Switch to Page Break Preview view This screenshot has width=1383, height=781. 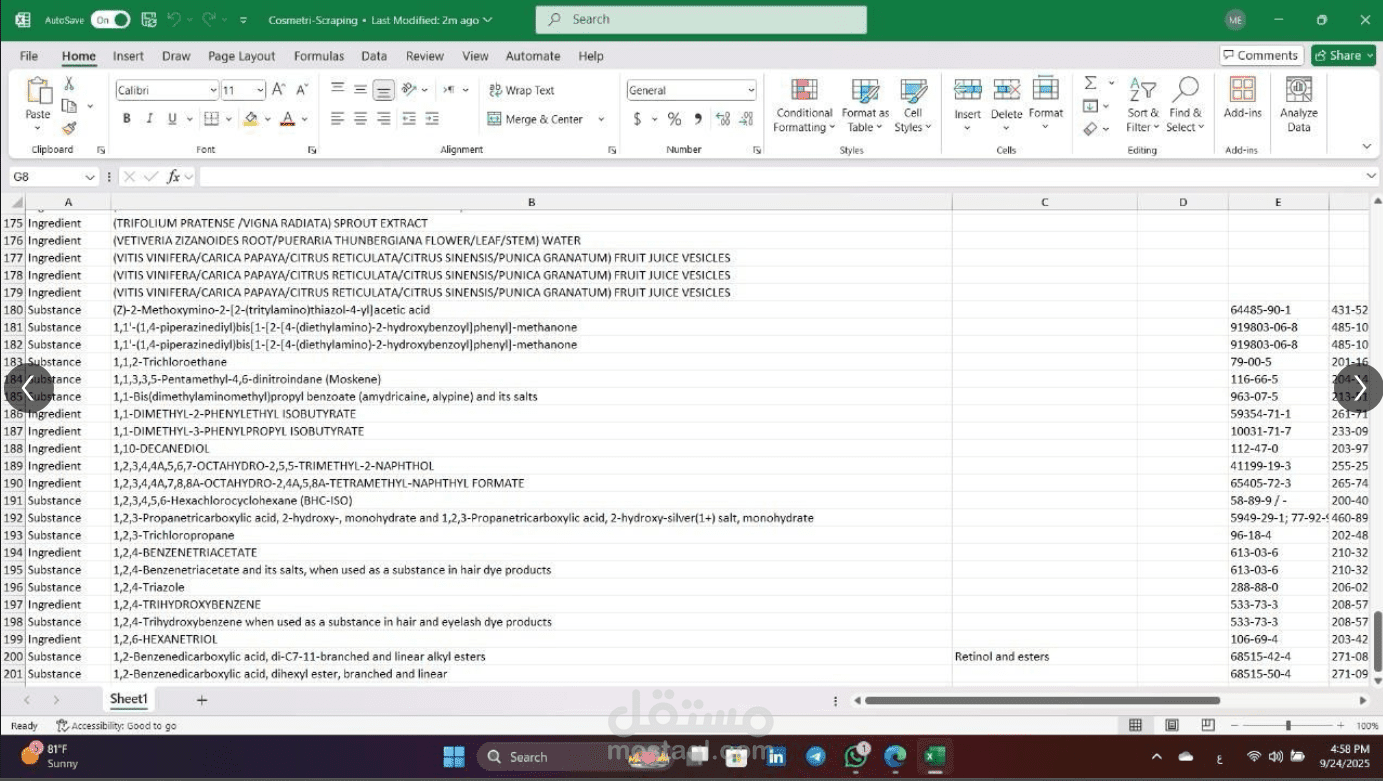(1207, 725)
